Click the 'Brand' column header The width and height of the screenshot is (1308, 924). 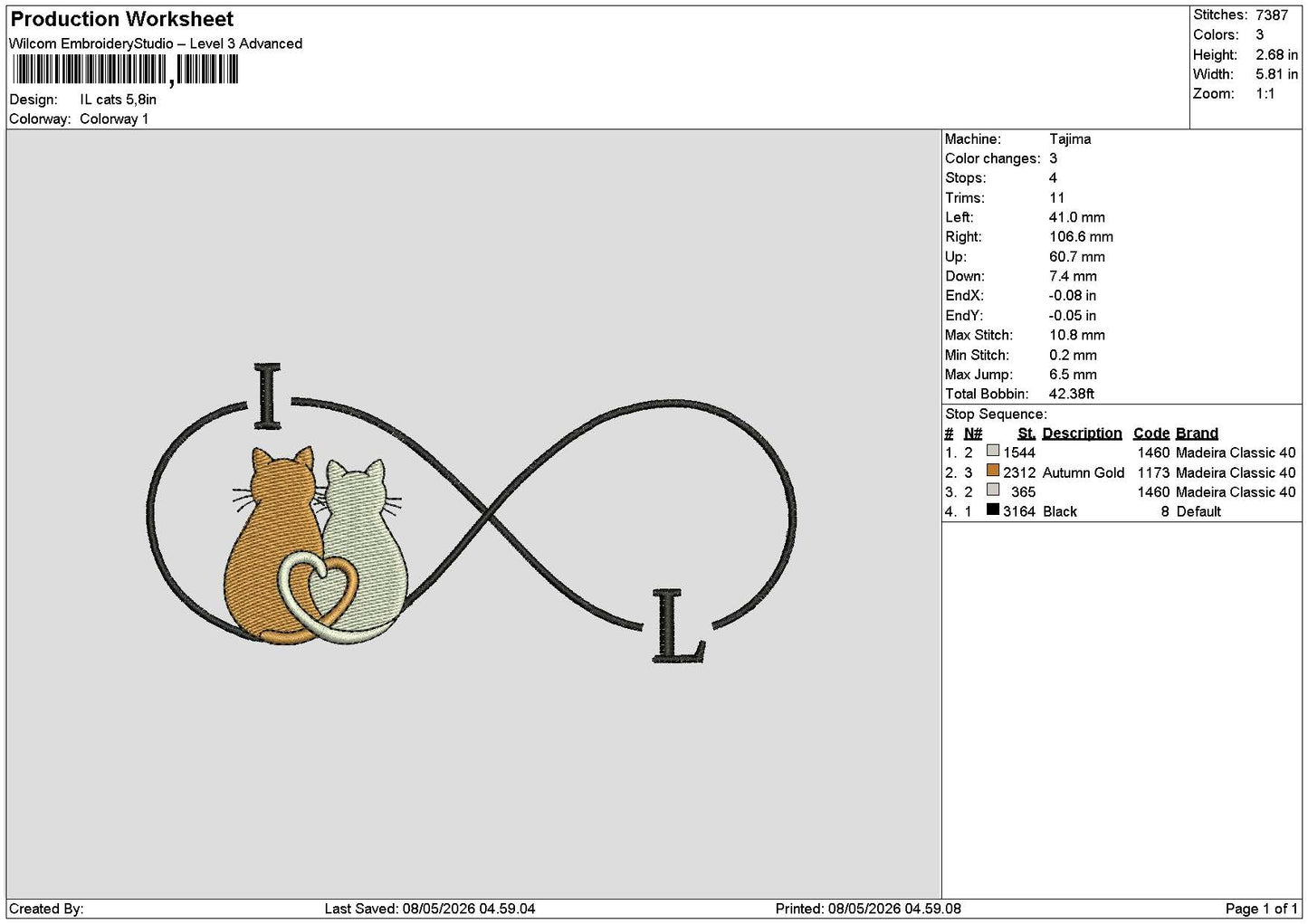click(1197, 433)
